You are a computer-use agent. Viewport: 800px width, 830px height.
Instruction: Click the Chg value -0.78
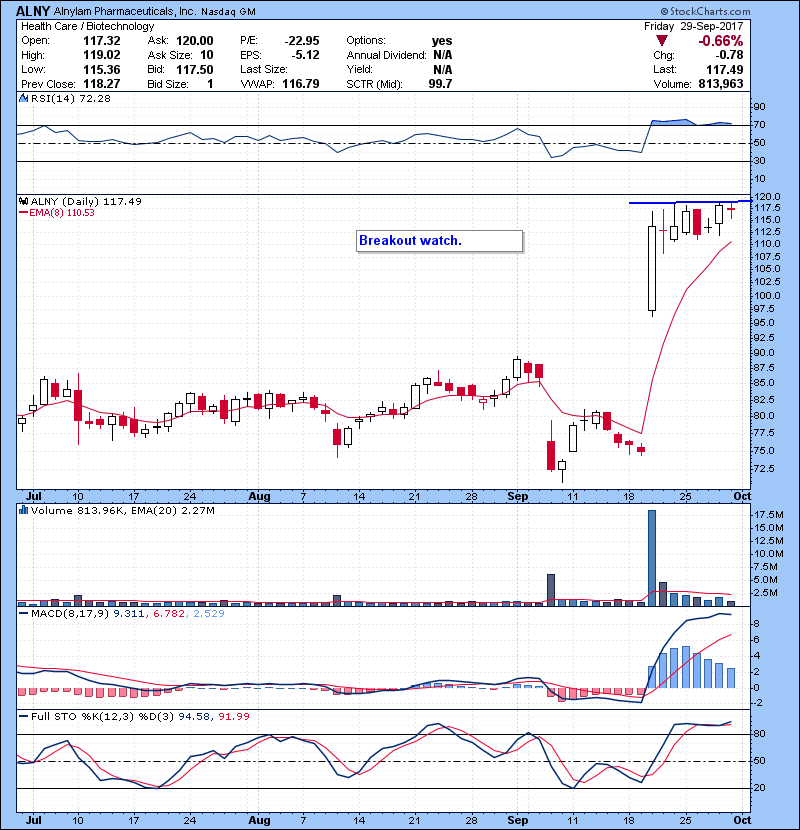coord(729,55)
